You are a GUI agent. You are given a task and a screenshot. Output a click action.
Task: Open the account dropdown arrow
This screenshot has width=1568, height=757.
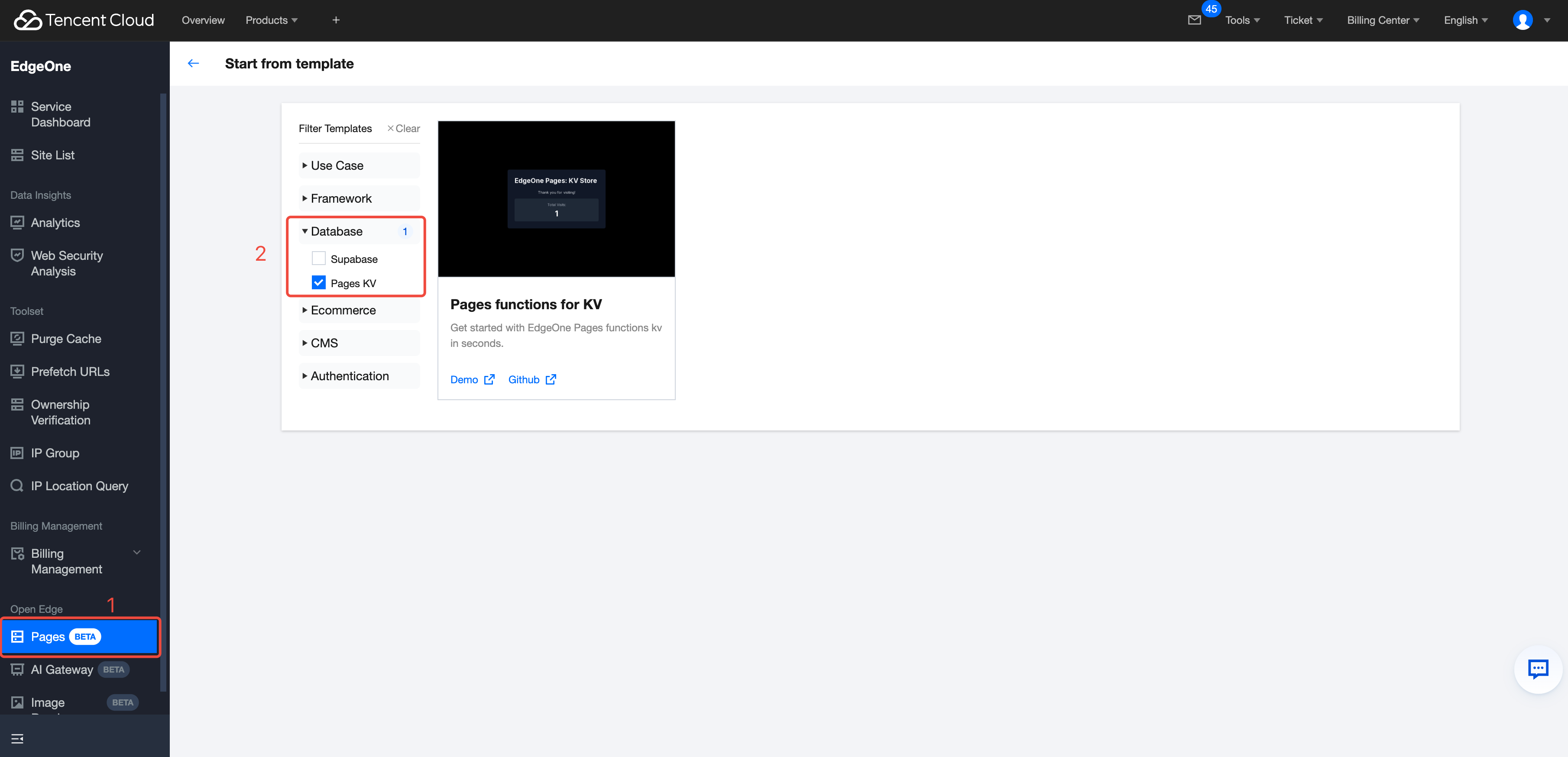[x=1547, y=20]
